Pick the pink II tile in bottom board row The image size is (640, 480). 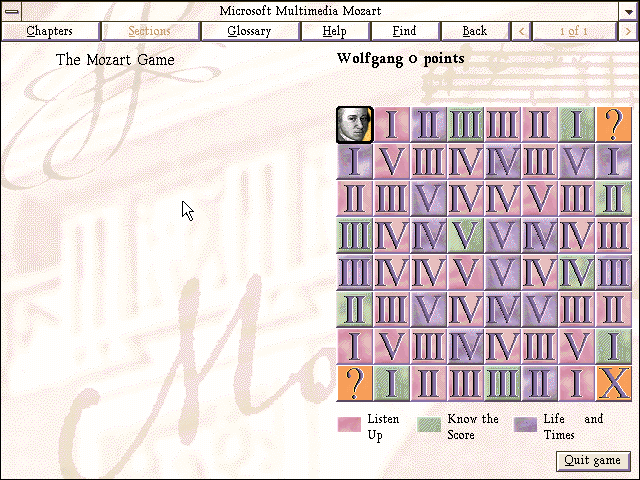pyautogui.click(x=429, y=383)
